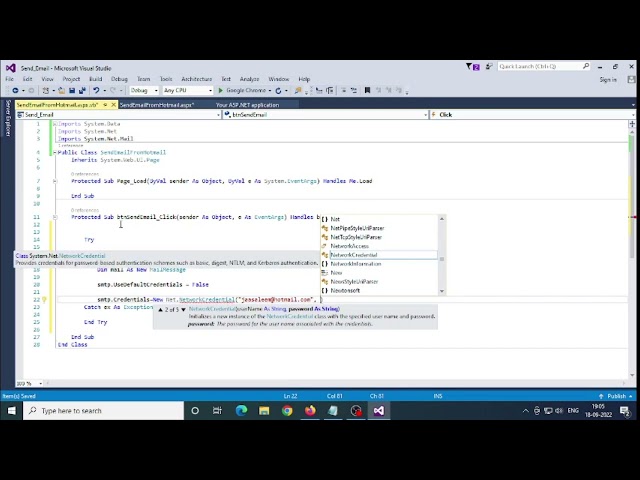Show next overload with signature help down arrow

(183, 309)
